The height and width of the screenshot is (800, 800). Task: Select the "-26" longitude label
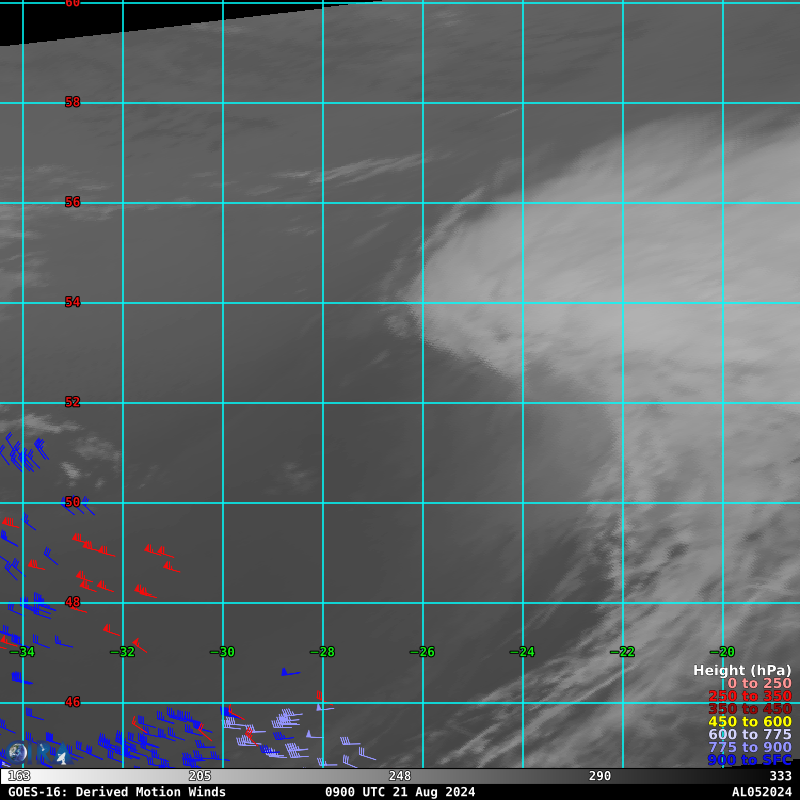(x=422, y=652)
